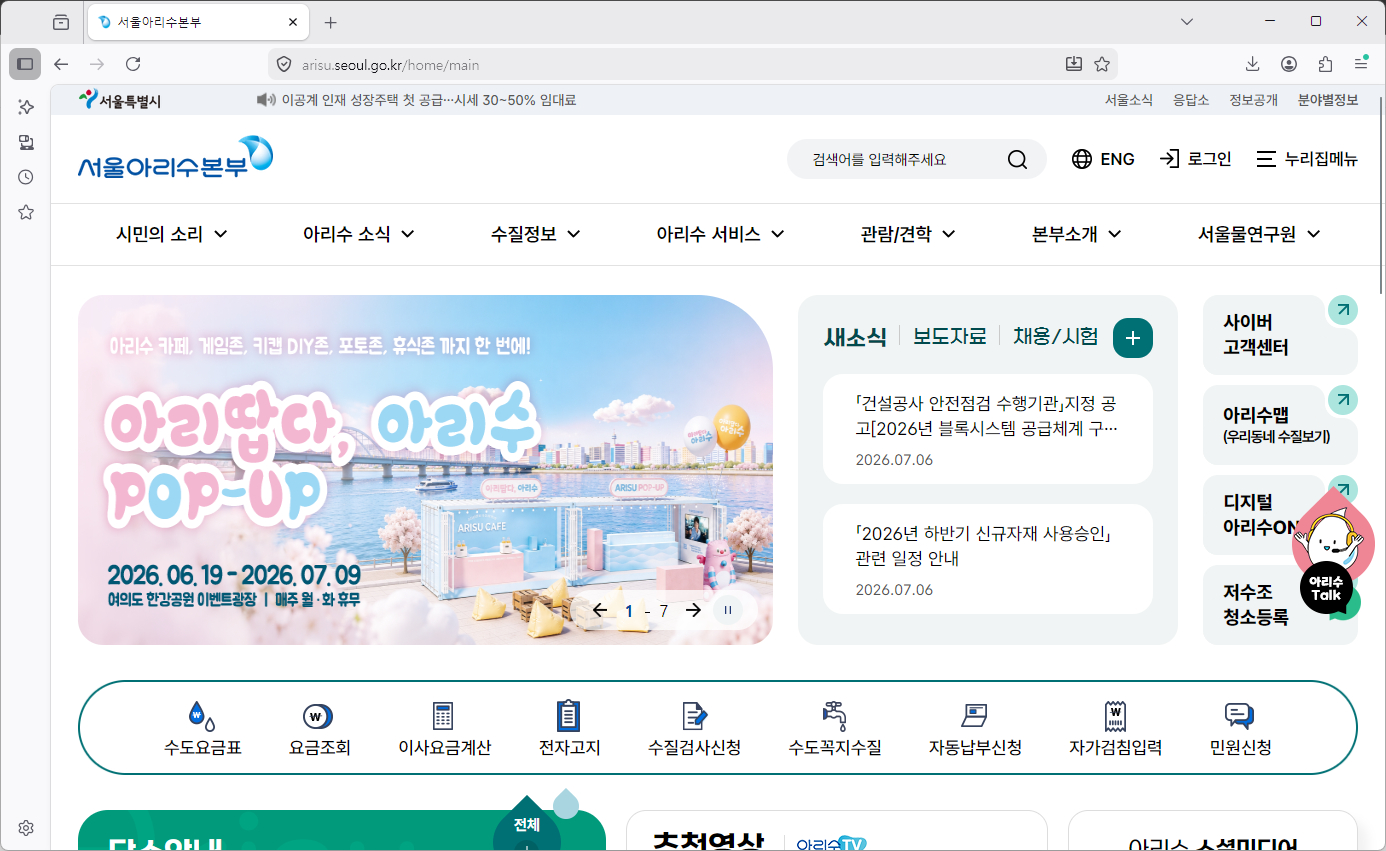Open the 이사요금계산 calculator icon
The image size is (1386, 851).
click(443, 716)
